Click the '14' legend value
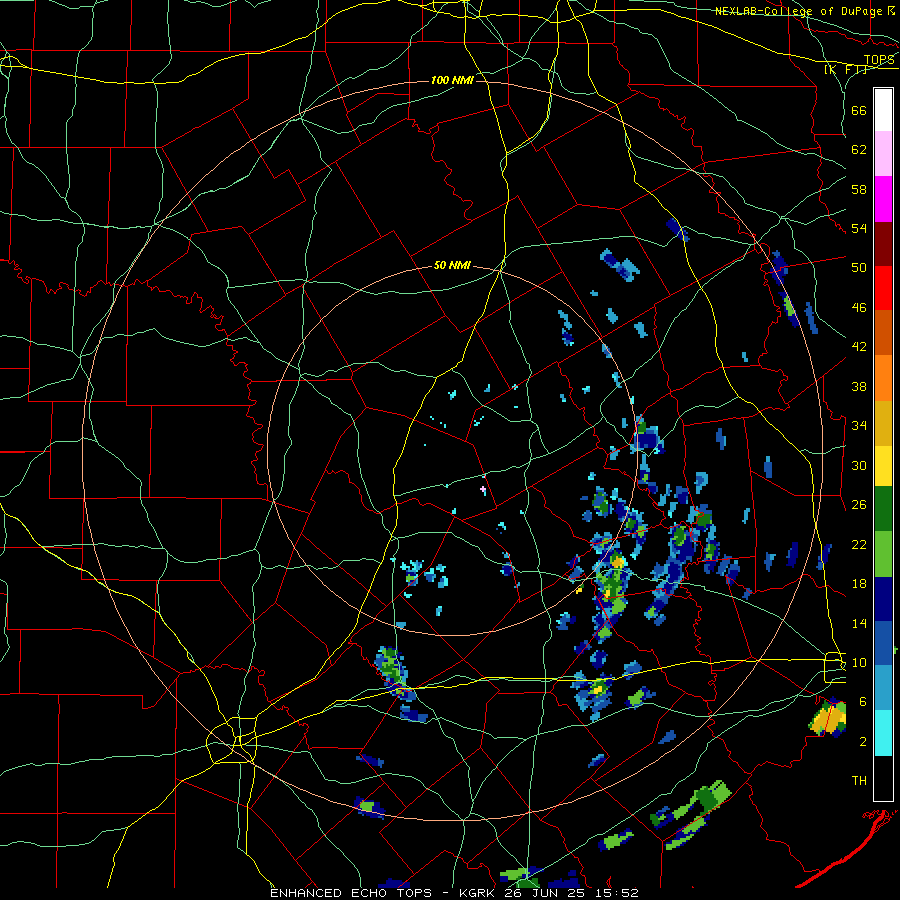Viewport: 900px width, 900px height. (x=859, y=623)
